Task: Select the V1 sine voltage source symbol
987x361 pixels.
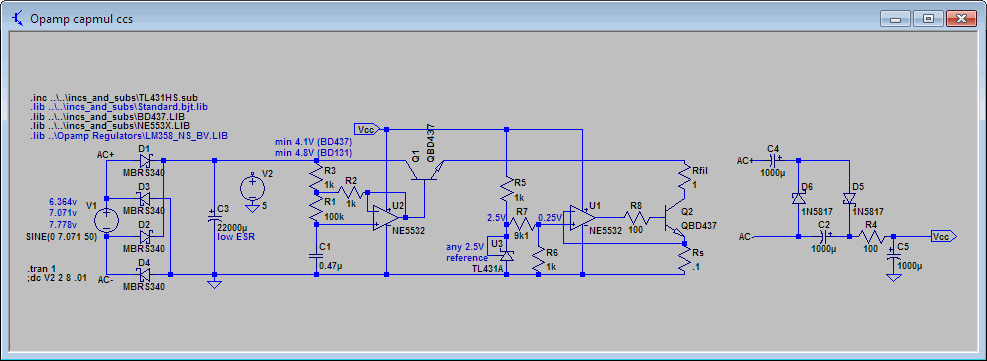Action: tap(106, 221)
